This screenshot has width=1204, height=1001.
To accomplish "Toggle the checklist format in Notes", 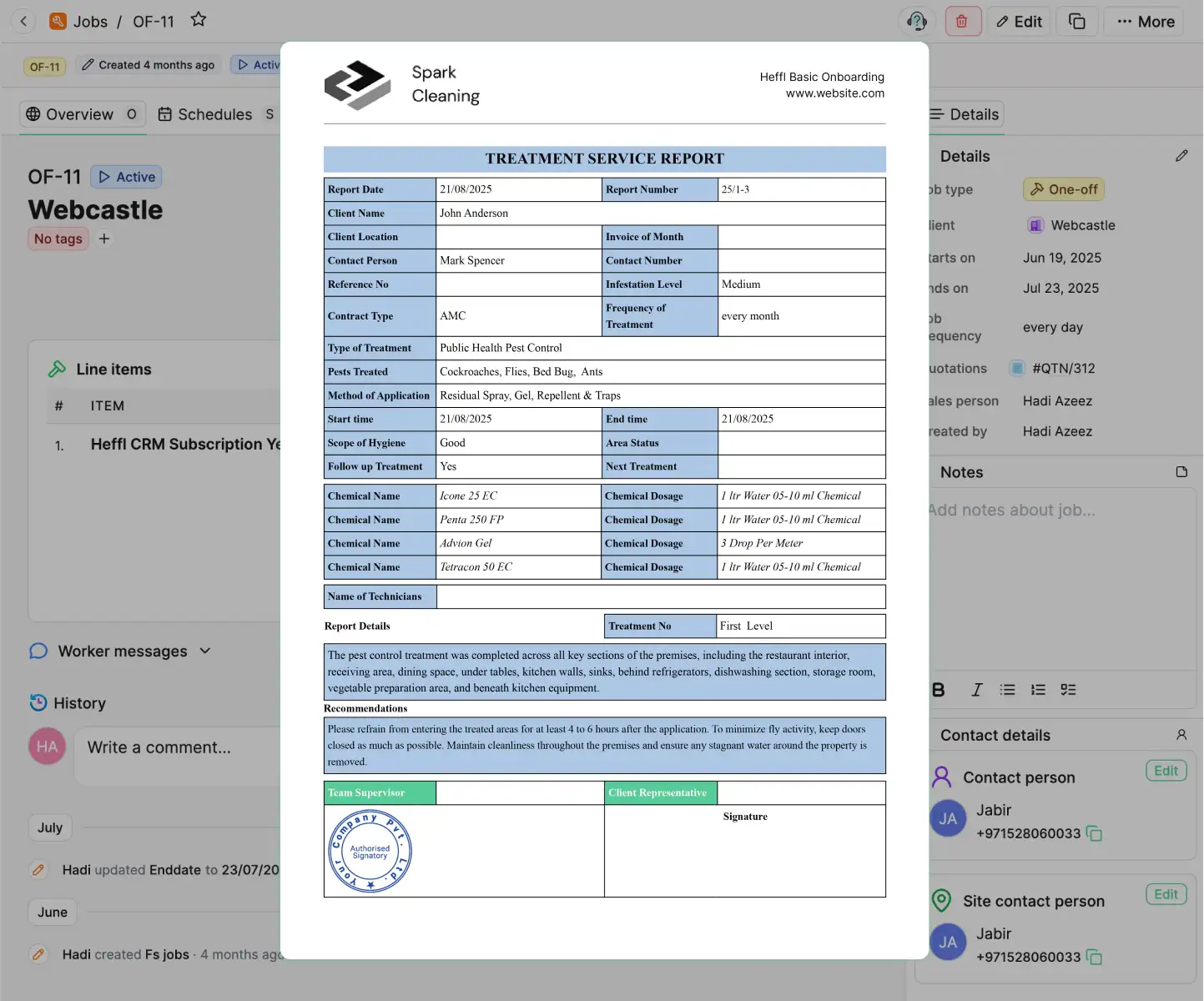I will pos(1068,690).
